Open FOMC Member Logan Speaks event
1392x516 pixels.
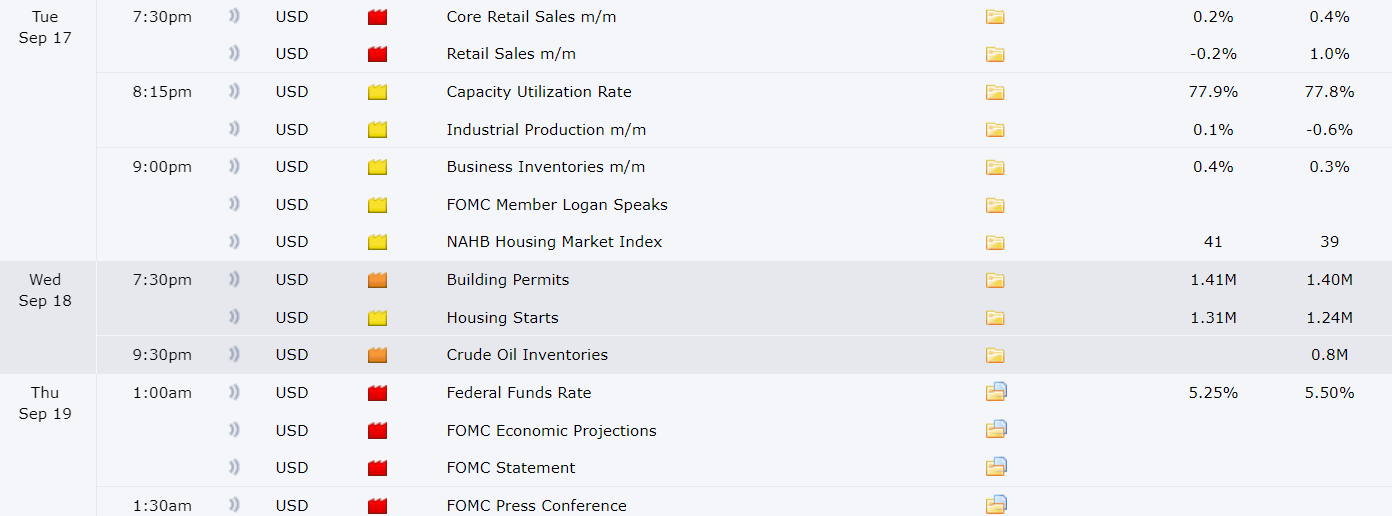pos(557,205)
